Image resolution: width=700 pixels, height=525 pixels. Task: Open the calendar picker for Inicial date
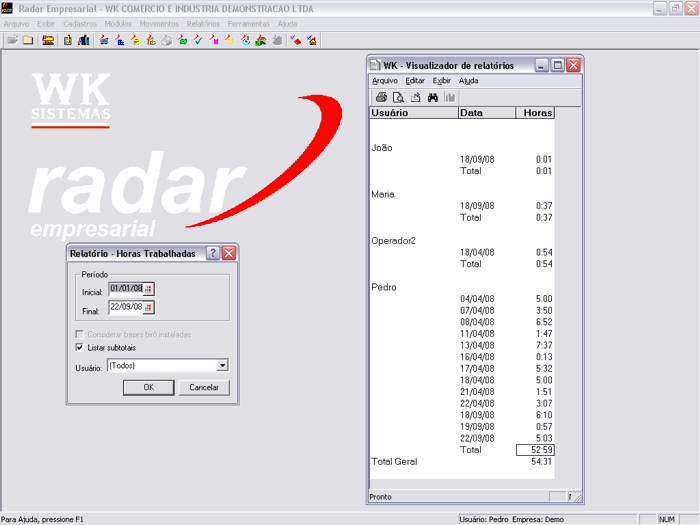149,289
